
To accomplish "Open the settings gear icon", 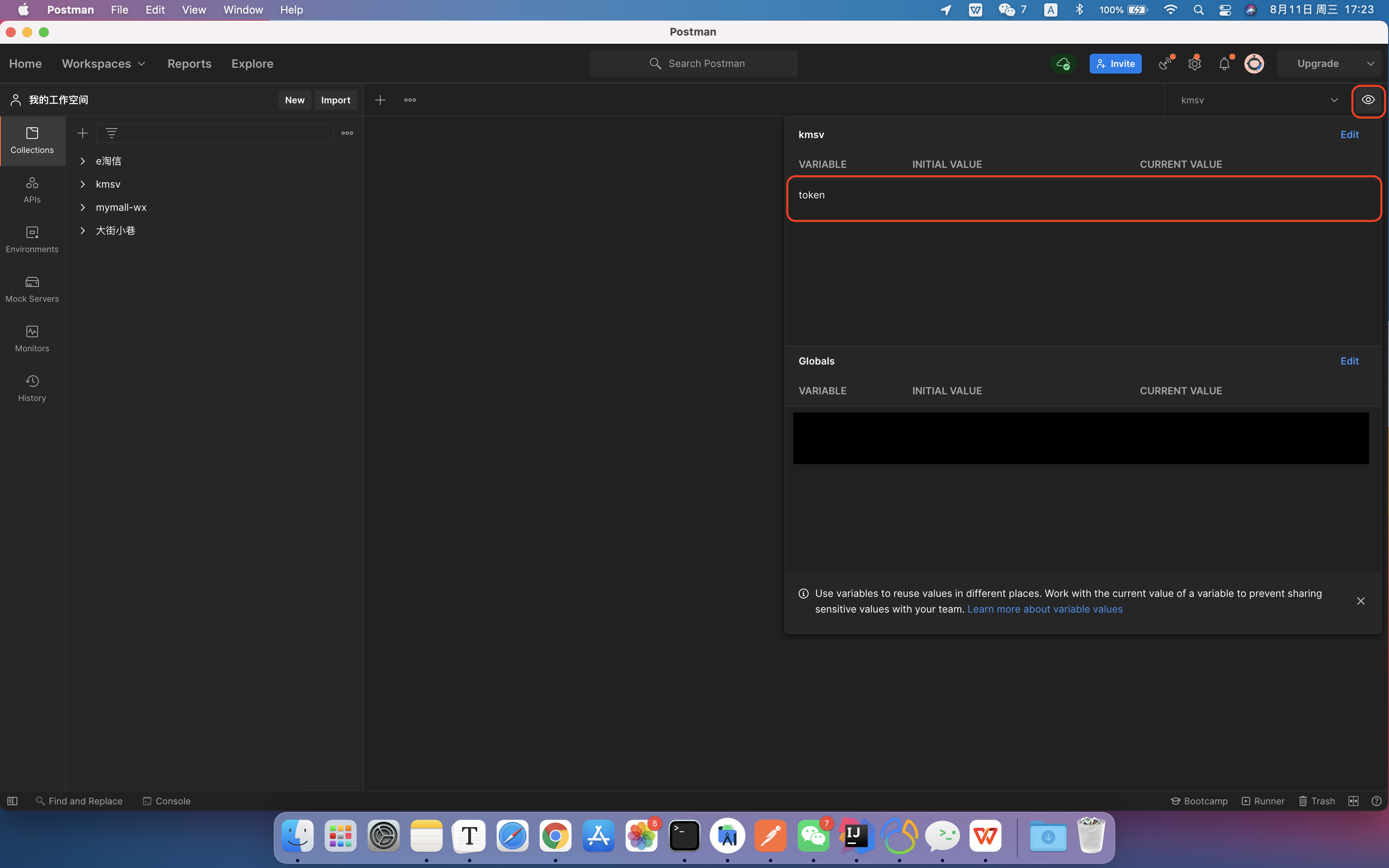I will click(1194, 64).
